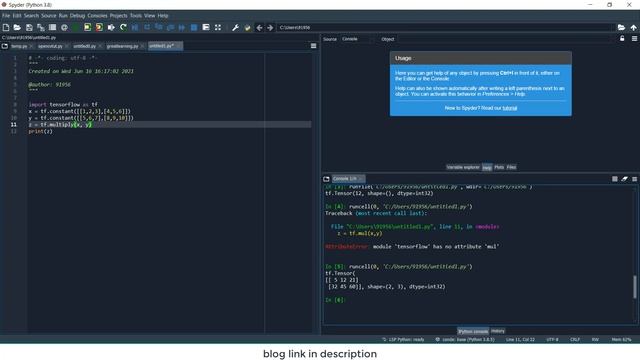Open the Edit menu
640x360 pixels.
point(17,16)
